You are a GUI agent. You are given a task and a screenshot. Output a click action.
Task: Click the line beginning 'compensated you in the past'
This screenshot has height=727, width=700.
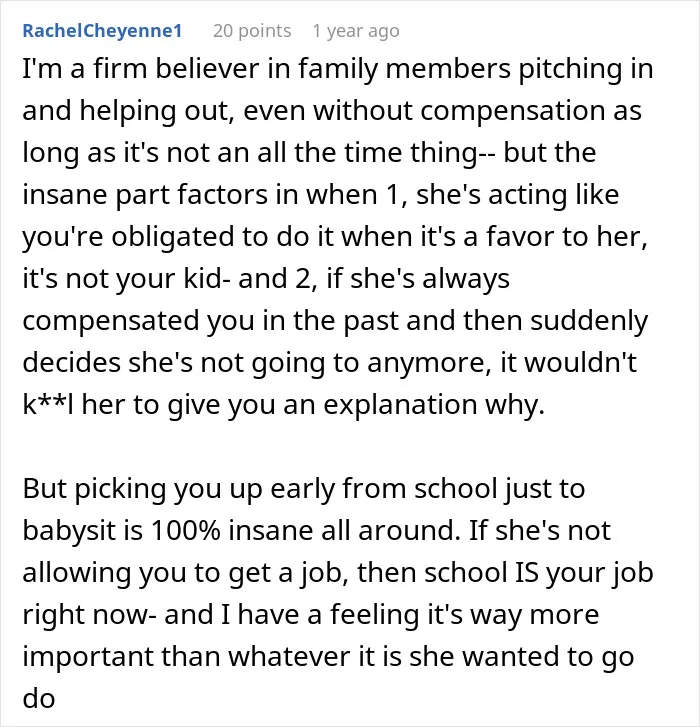335,321
